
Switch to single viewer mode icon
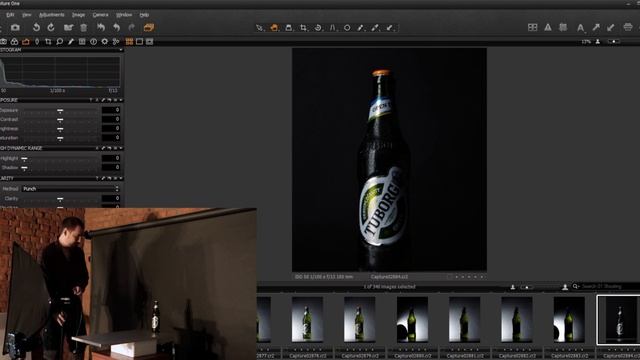coord(140,42)
